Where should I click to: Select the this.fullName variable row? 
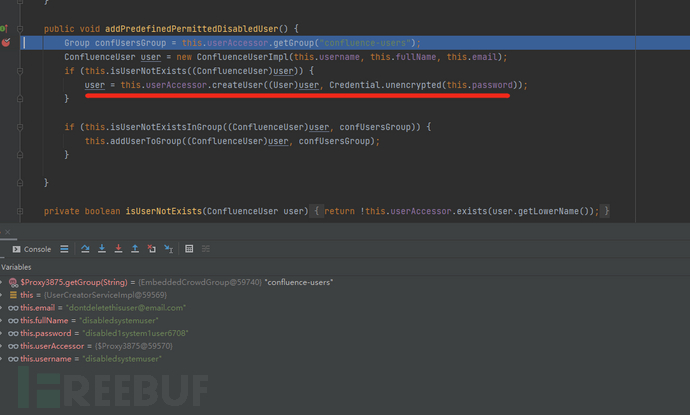coord(345,321)
